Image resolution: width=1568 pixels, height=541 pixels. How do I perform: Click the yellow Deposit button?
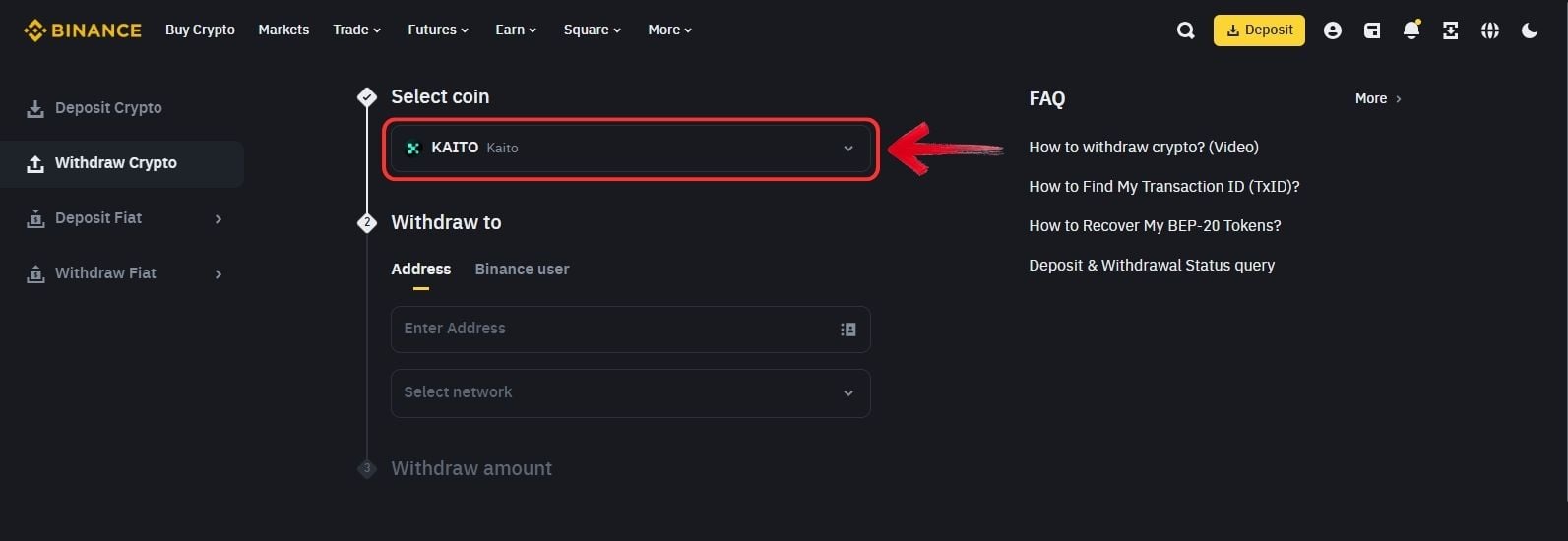(x=1259, y=30)
